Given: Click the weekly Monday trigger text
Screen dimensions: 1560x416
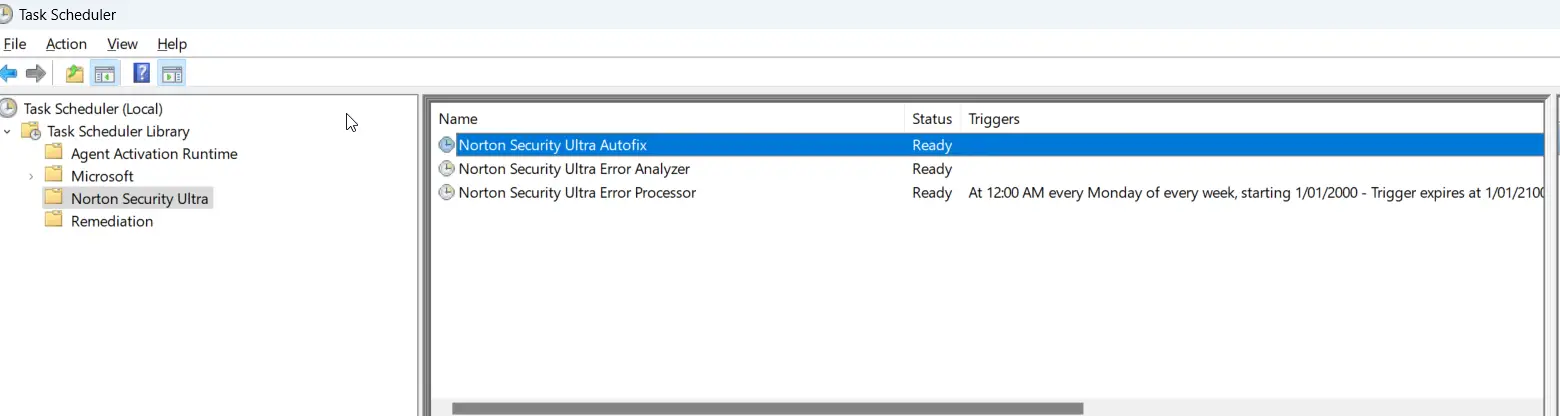Looking at the screenshot, I should click(1256, 193).
